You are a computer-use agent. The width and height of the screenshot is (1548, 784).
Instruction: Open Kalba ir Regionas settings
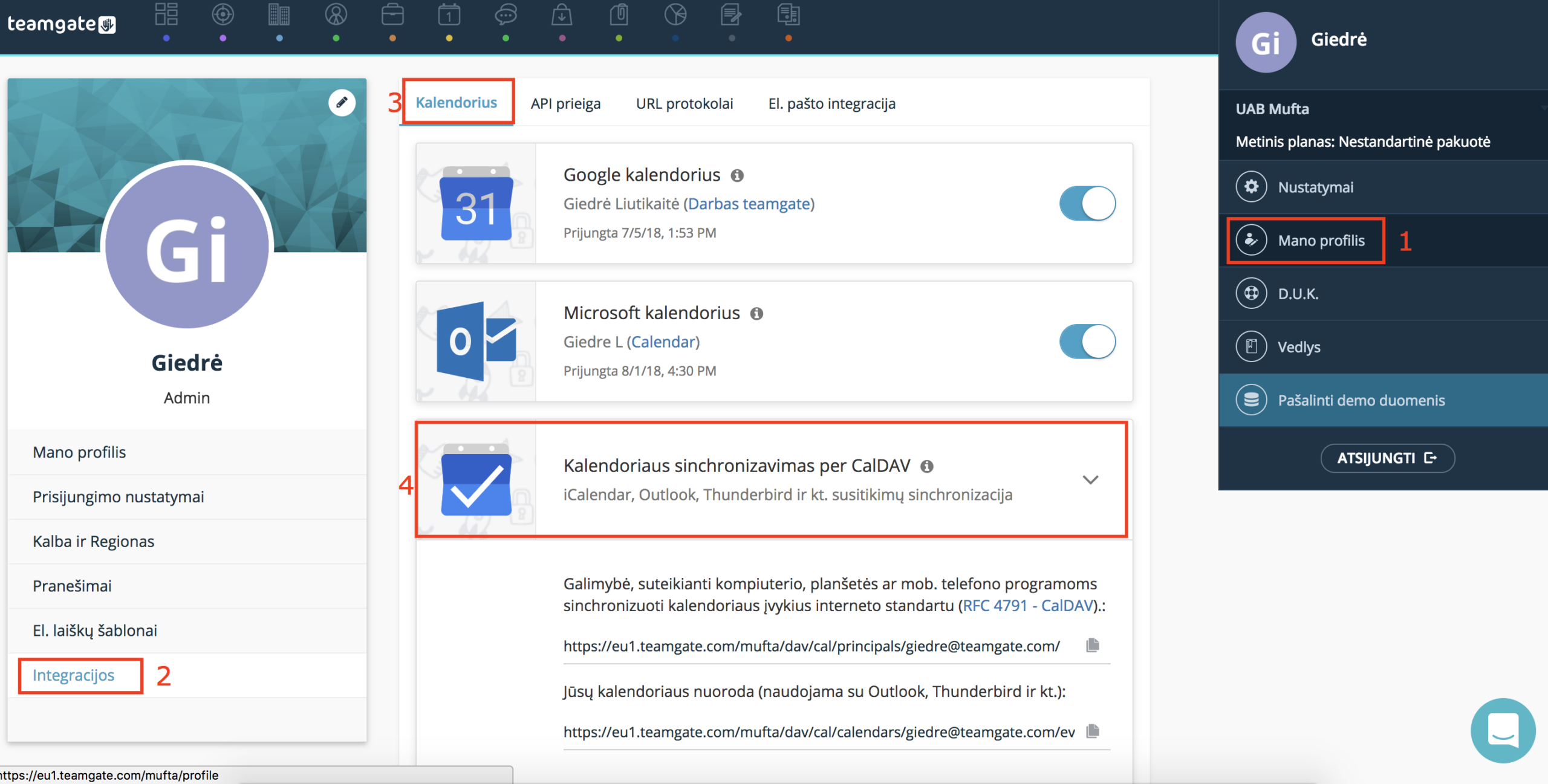coord(187,542)
